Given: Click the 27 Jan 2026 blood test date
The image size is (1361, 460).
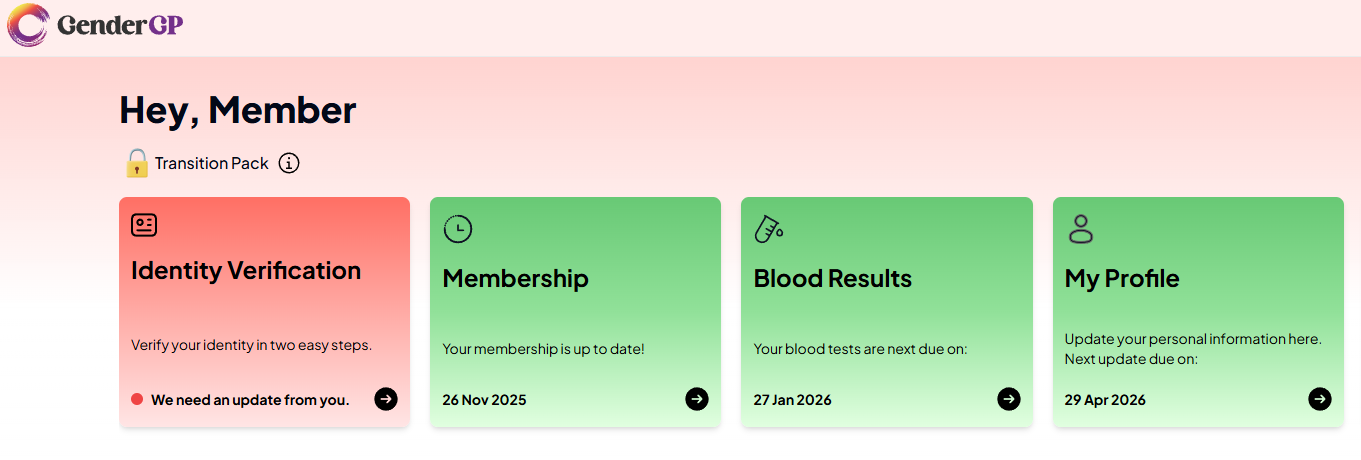Looking at the screenshot, I should coord(792,400).
